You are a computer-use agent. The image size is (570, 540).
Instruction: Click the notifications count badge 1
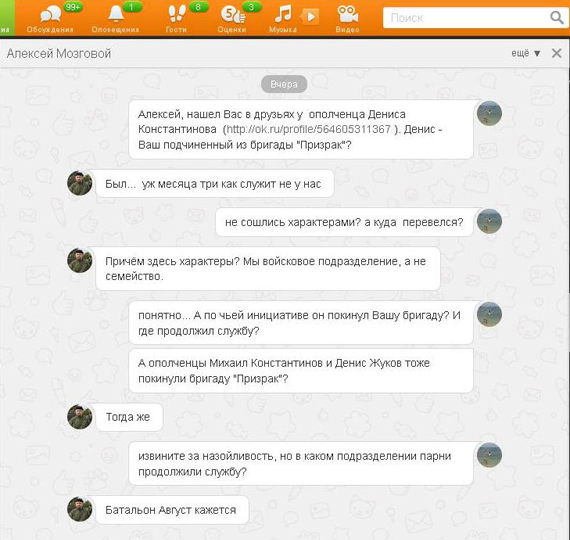(x=132, y=7)
